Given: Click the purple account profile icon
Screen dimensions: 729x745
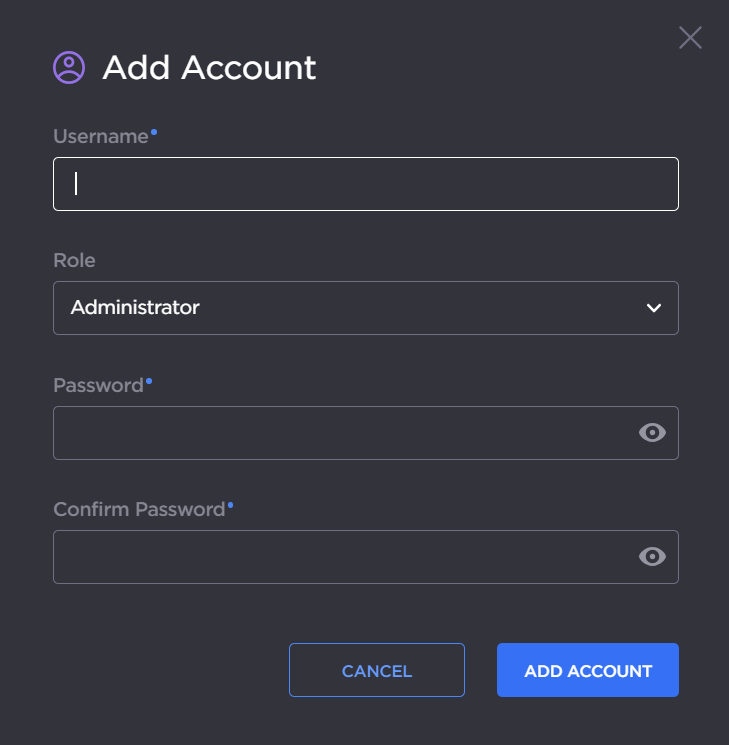Looking at the screenshot, I should tap(69, 67).
